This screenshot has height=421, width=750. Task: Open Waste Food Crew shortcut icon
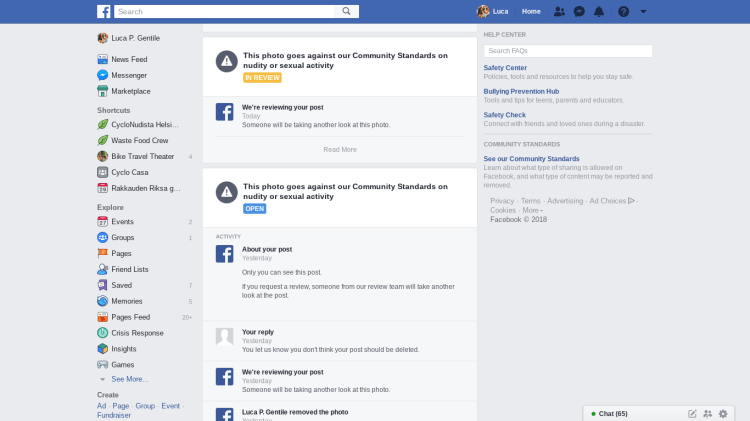[x=102, y=140]
